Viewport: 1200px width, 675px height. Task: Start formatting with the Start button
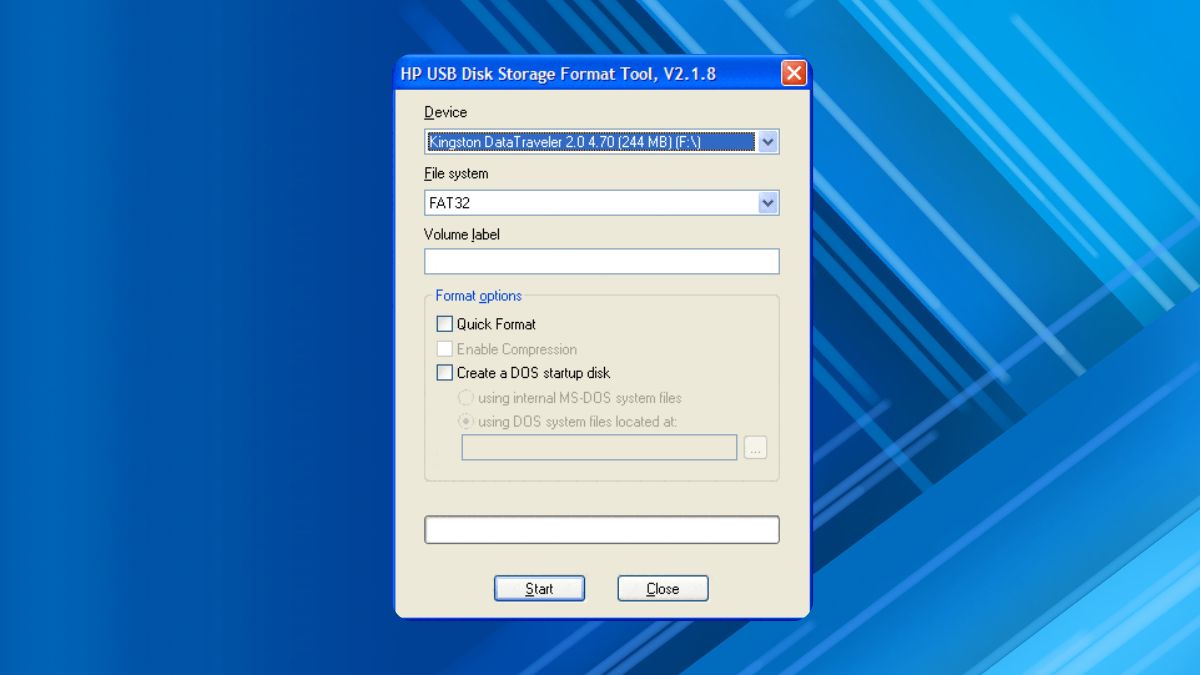click(539, 589)
